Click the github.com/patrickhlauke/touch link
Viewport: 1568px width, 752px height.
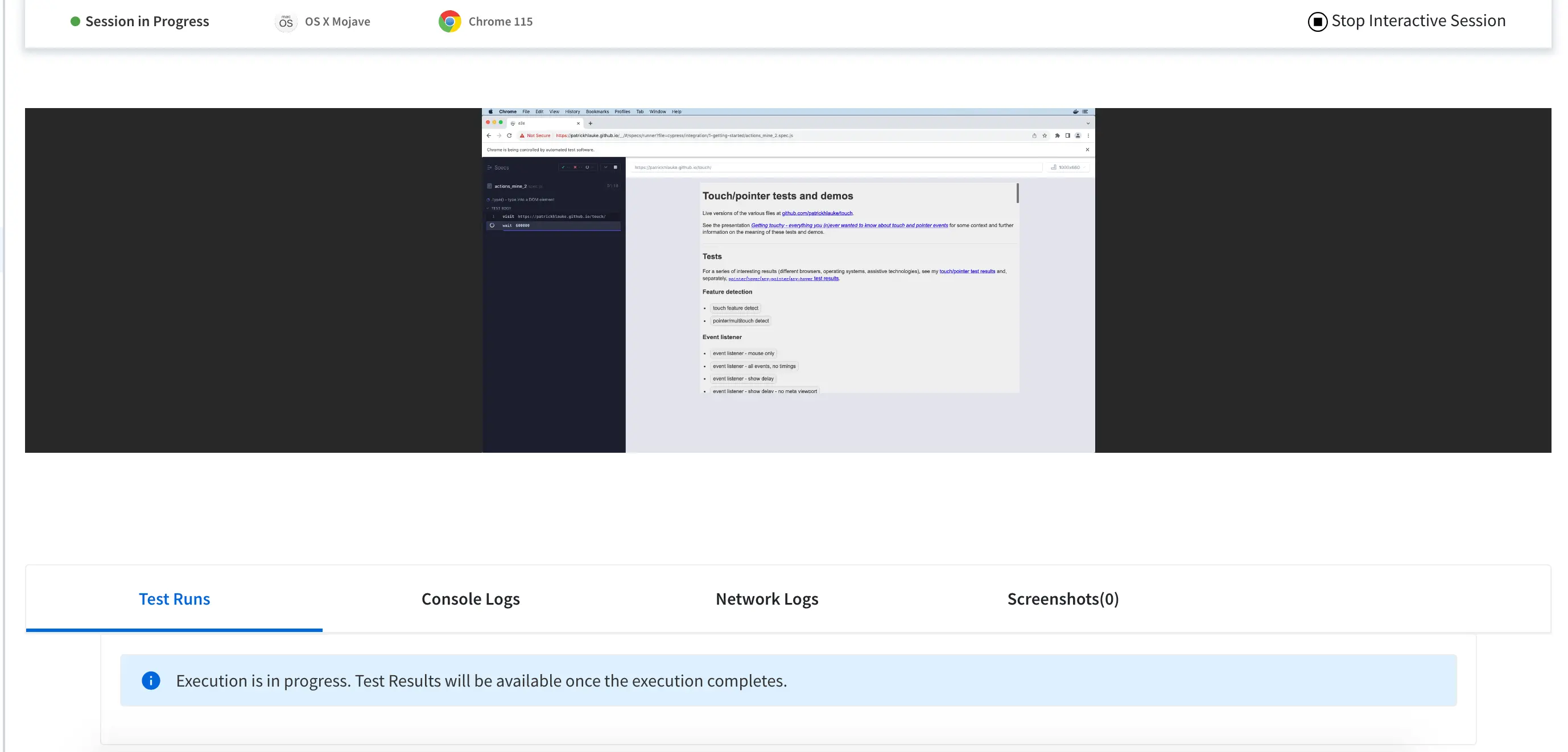pos(816,213)
